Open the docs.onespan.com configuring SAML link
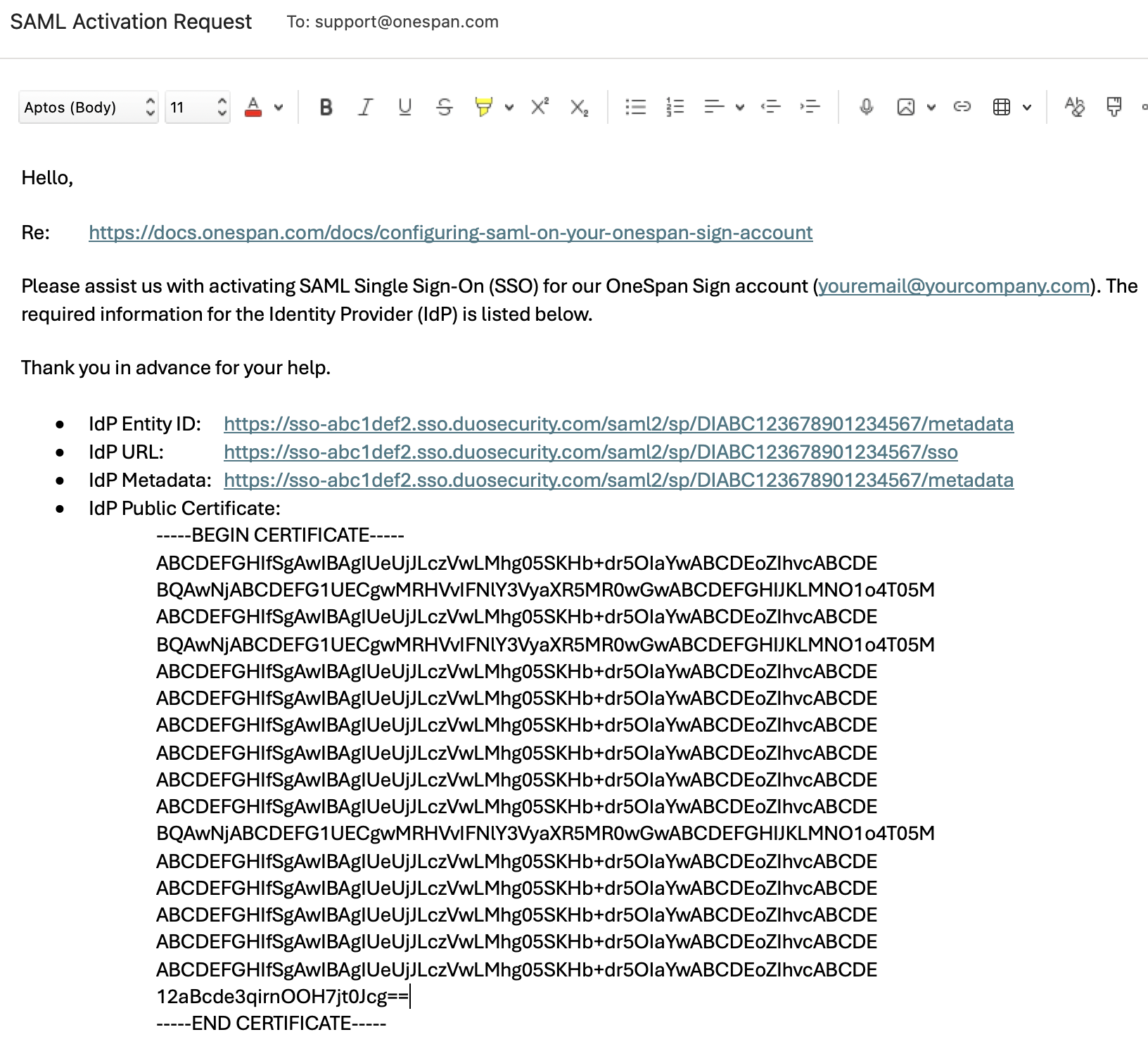1148x1044 pixels. point(450,233)
